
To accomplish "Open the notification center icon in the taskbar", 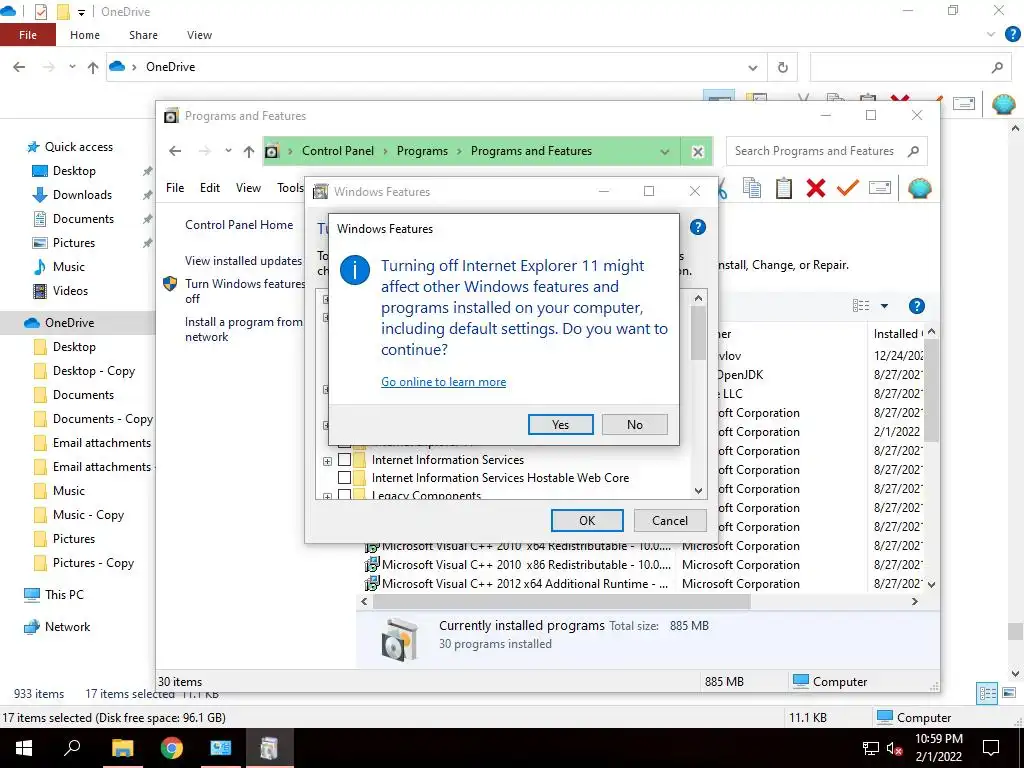I will [991, 748].
